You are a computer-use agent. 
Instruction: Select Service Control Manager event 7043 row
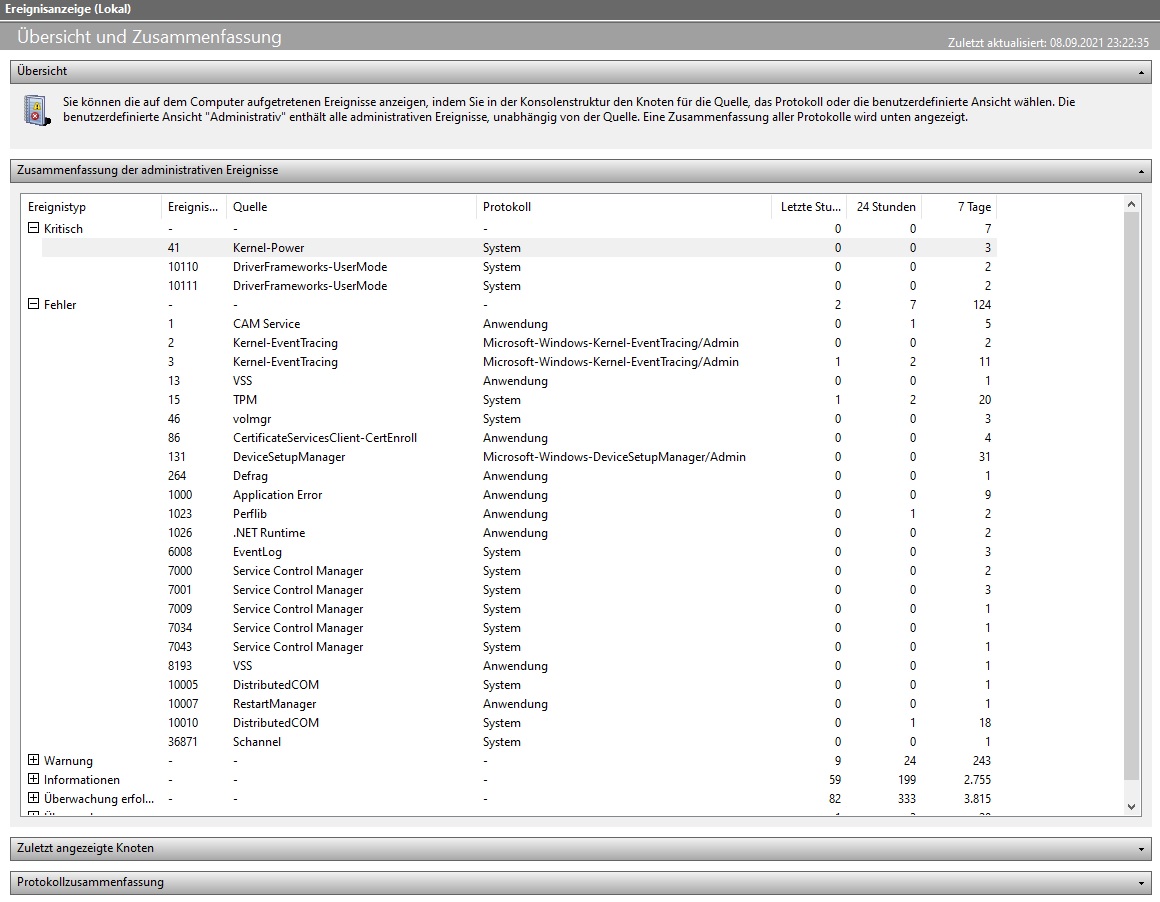coord(519,647)
